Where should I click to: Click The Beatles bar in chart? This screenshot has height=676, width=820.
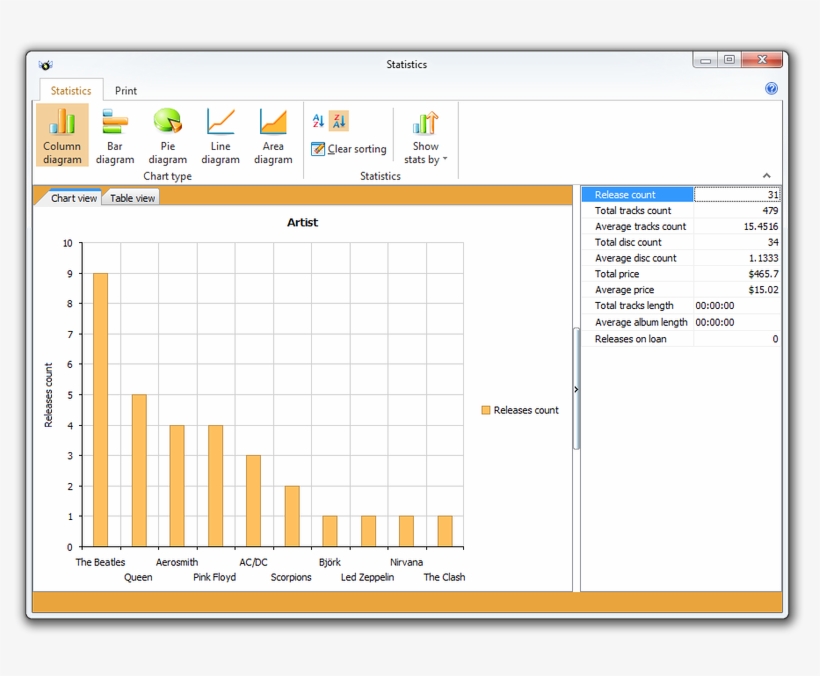click(100, 410)
